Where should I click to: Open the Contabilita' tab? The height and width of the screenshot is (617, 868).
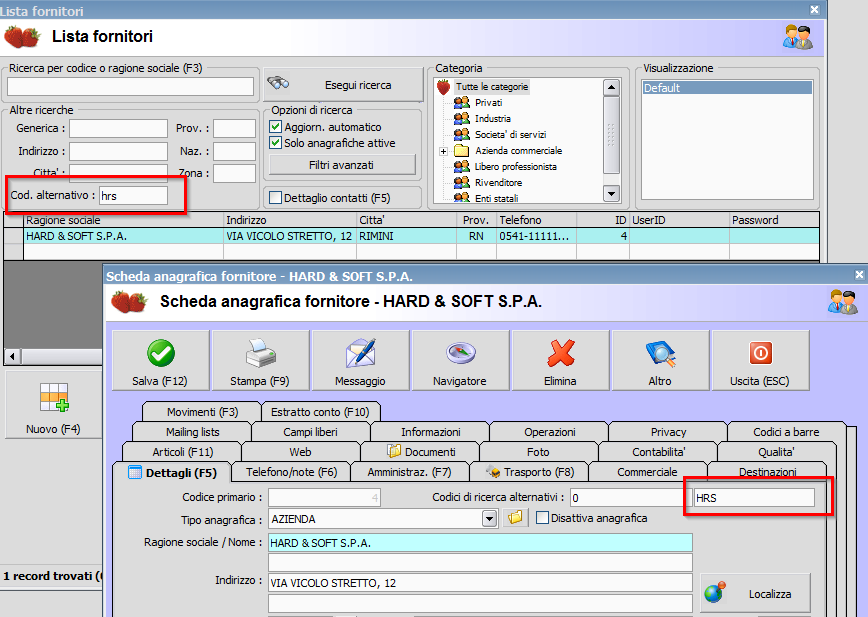click(x=658, y=452)
